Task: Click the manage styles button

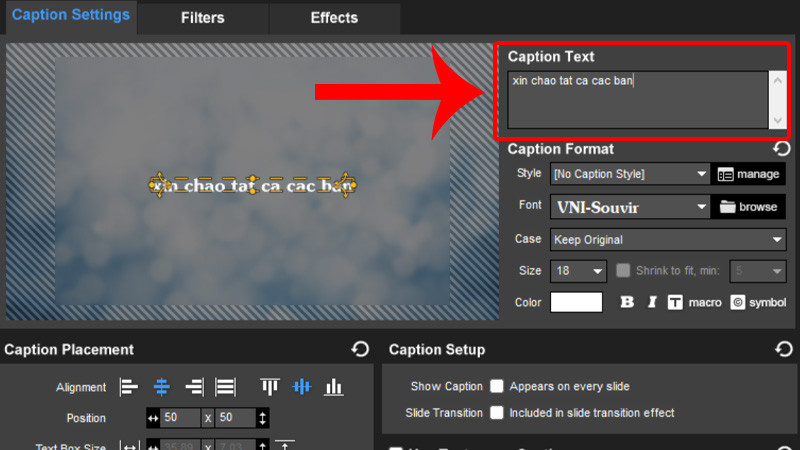Action: point(749,174)
